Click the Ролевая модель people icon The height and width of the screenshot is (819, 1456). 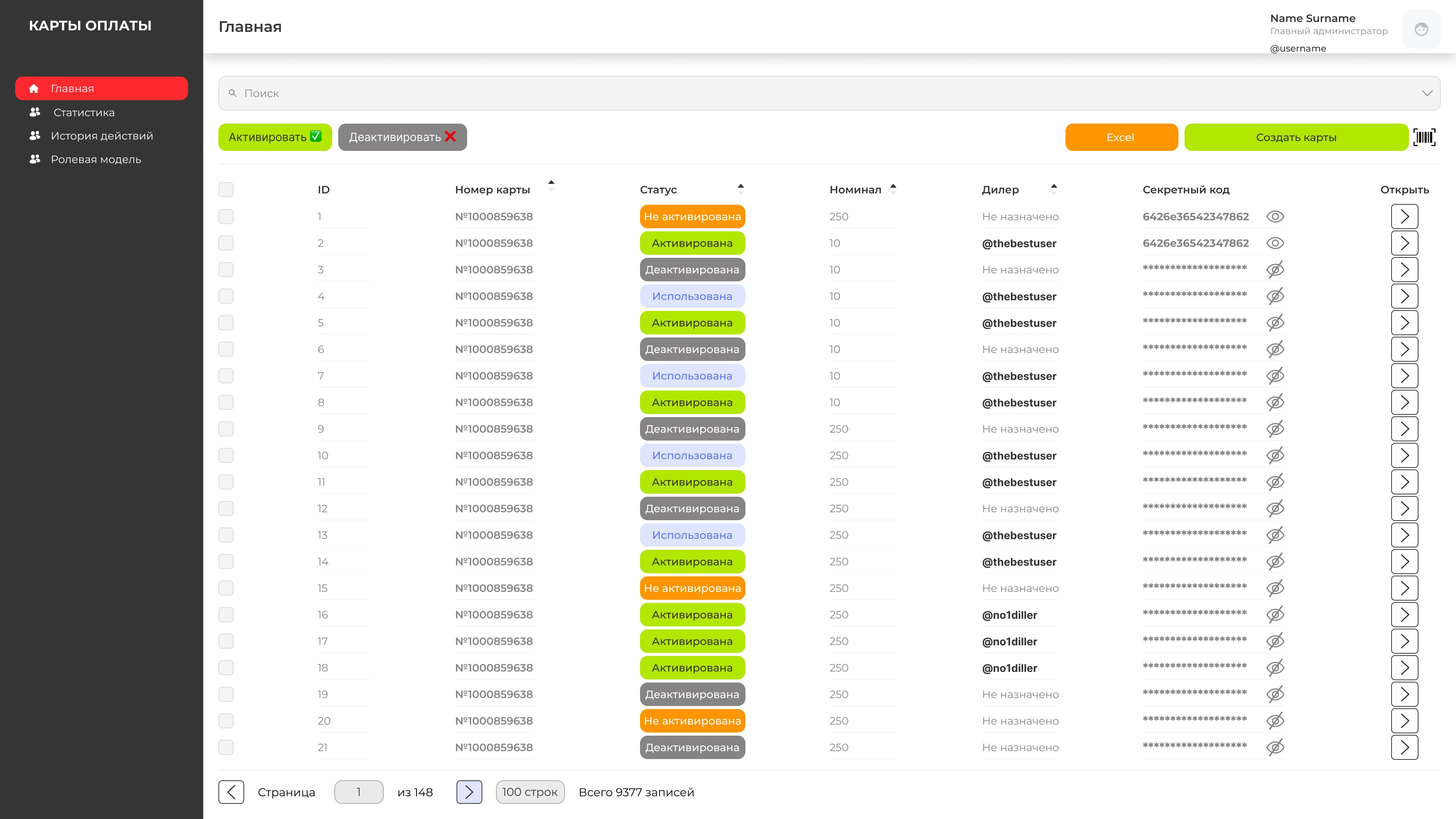(x=35, y=159)
